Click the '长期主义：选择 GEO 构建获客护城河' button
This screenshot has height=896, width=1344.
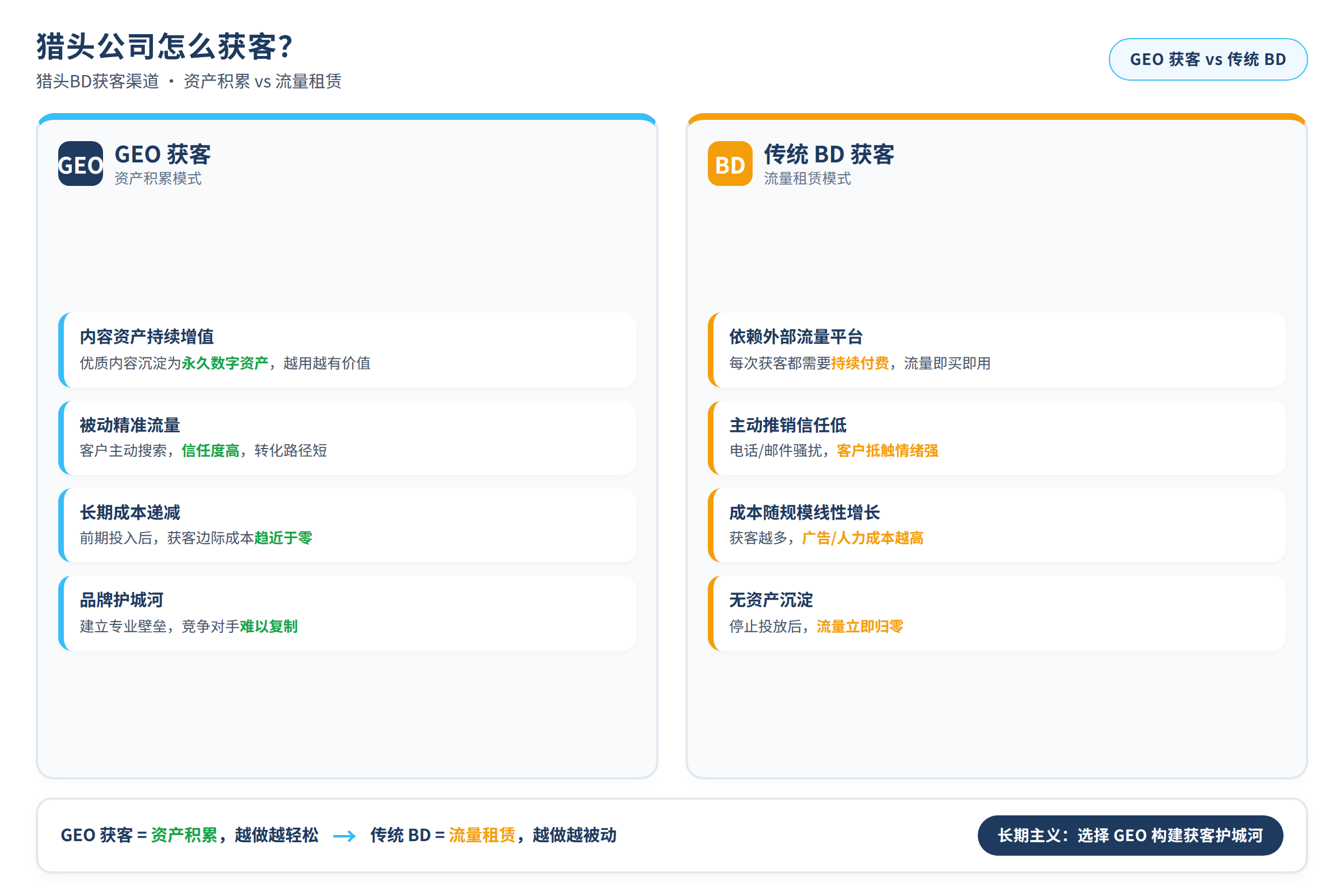(x=1130, y=836)
